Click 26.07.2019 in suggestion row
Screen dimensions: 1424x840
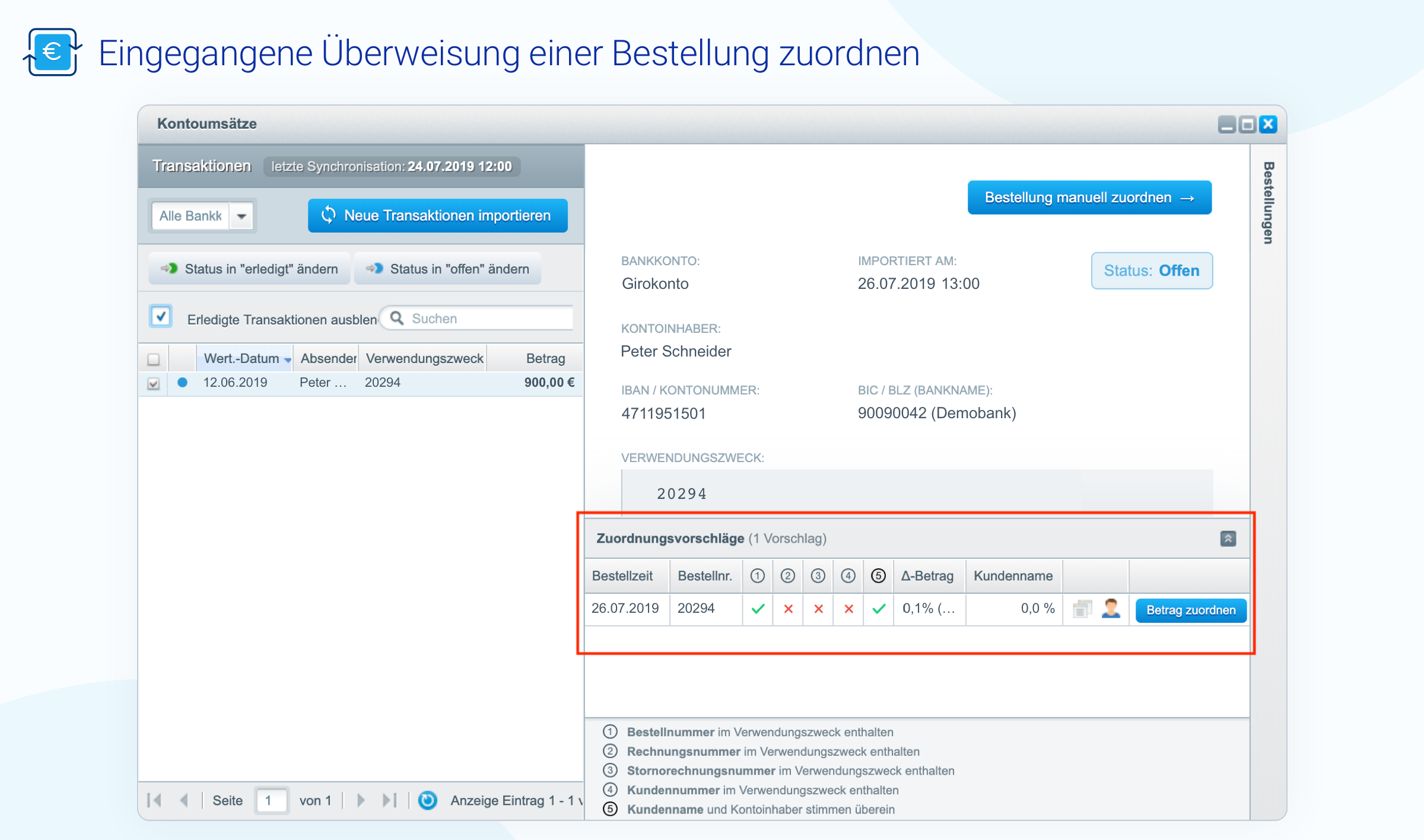(x=625, y=608)
